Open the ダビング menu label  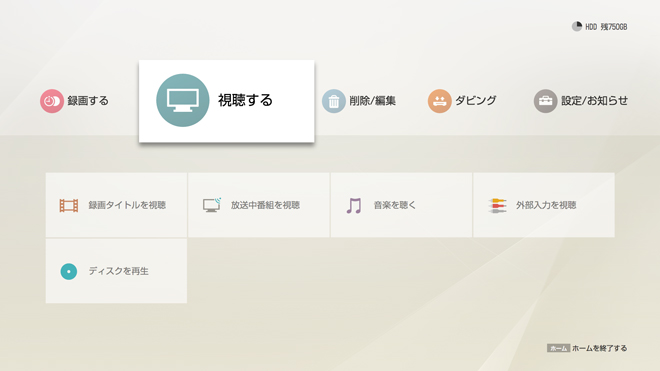[476, 101]
